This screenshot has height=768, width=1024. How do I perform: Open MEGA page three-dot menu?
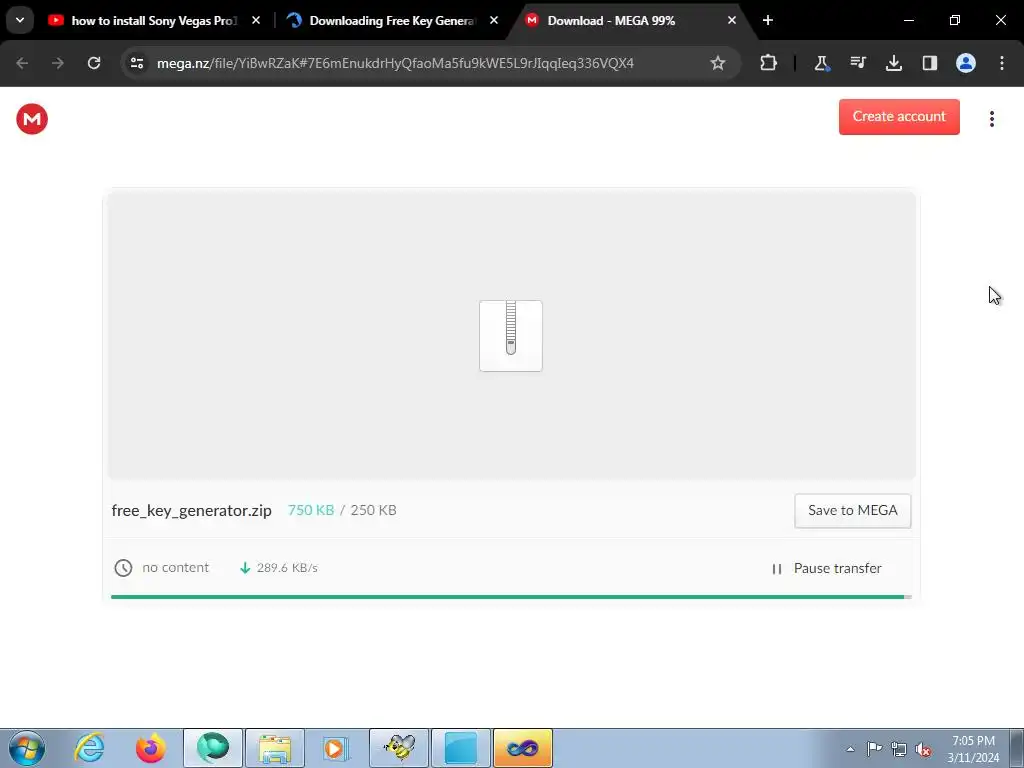pyautogui.click(x=991, y=119)
